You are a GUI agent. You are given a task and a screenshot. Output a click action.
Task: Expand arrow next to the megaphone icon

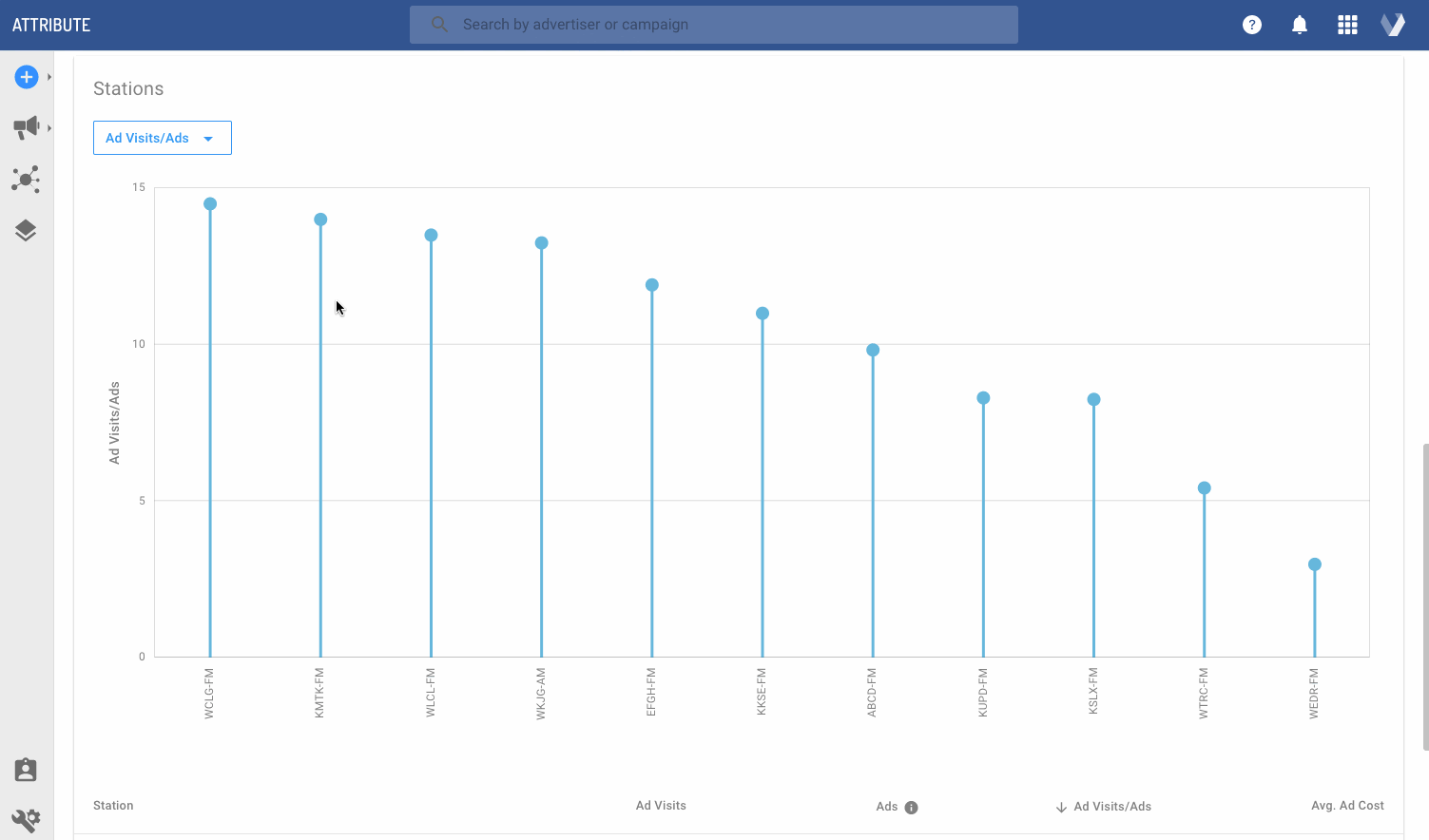49,127
